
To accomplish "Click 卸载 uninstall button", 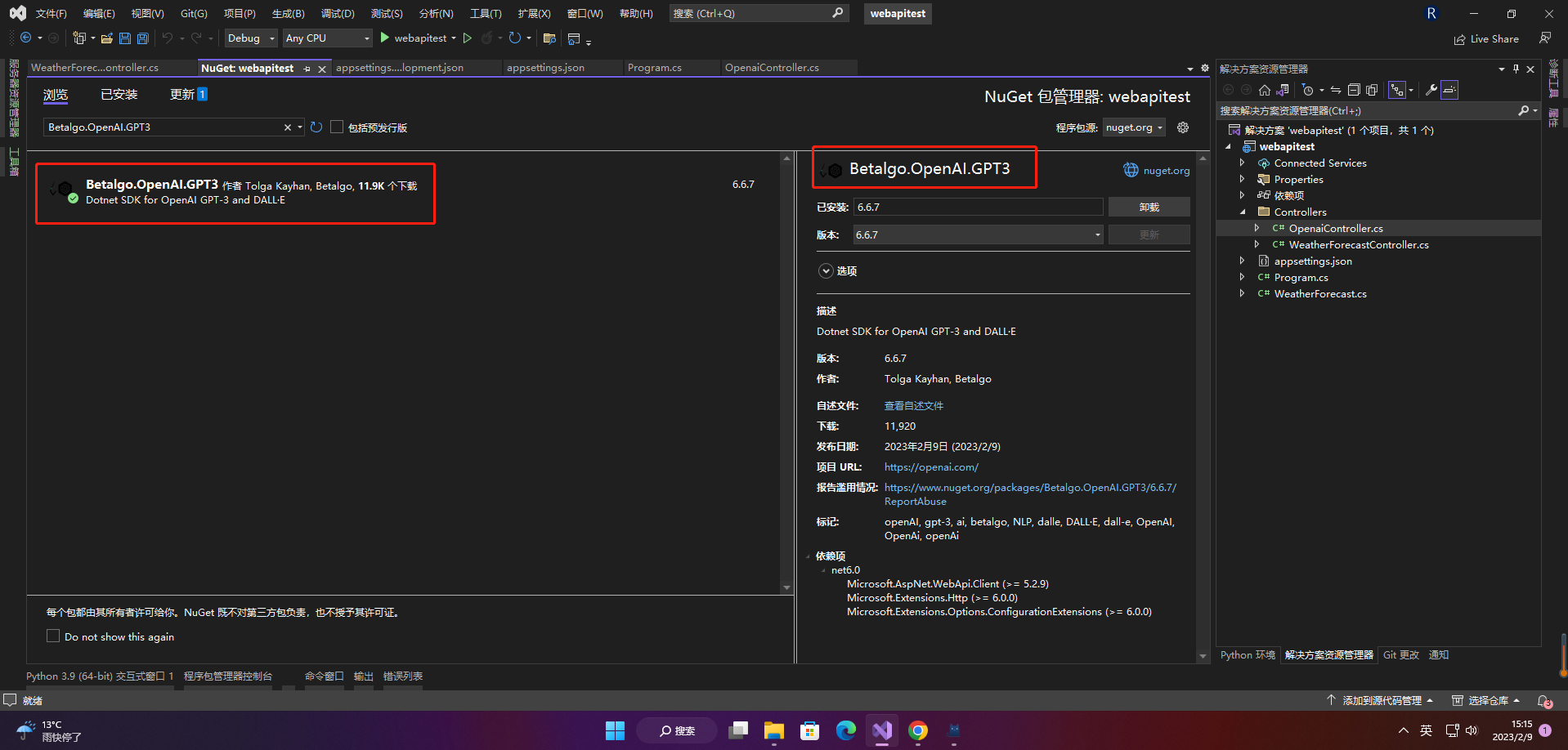I will tap(1149, 208).
